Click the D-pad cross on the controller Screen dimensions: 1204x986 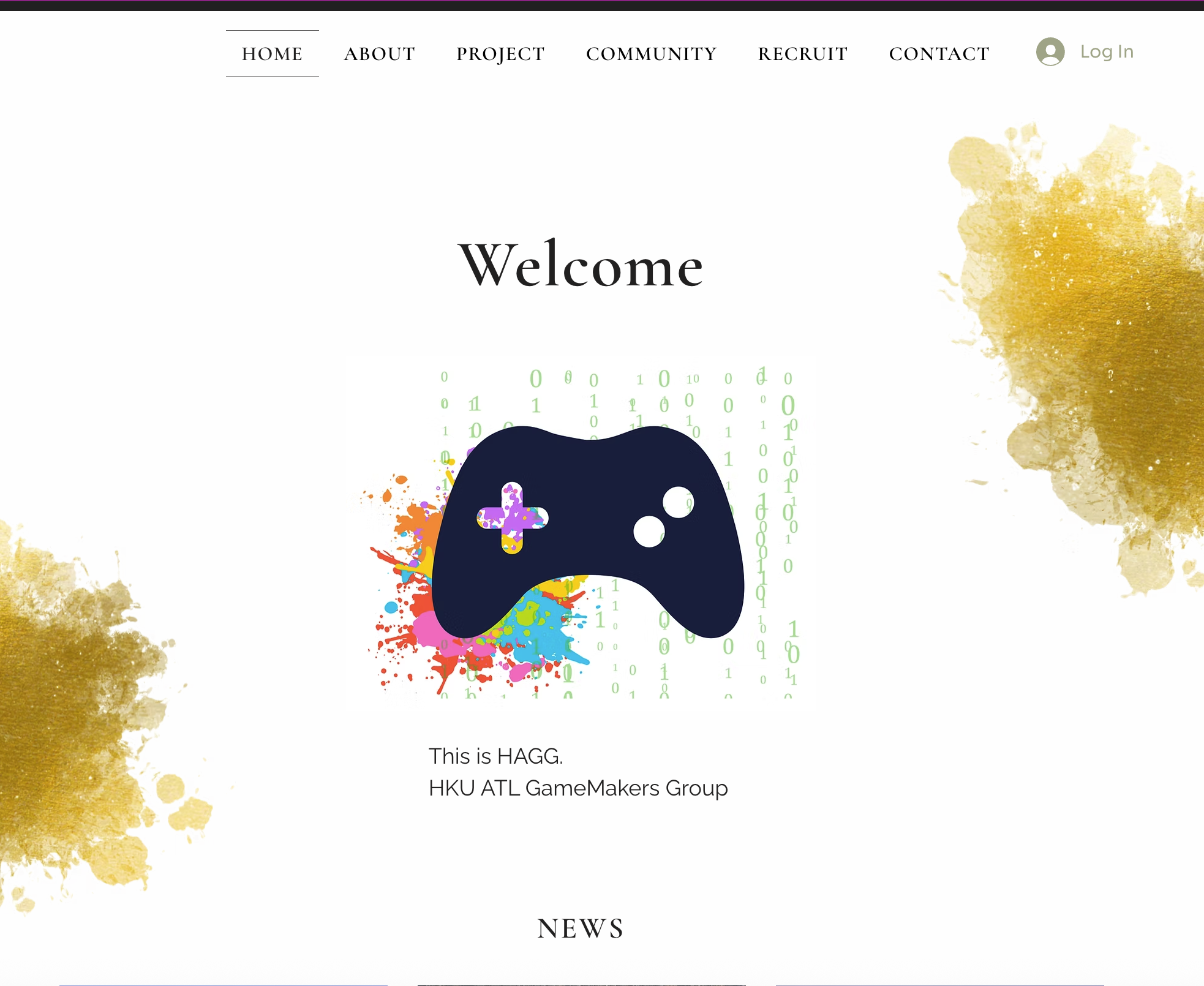[x=513, y=518]
